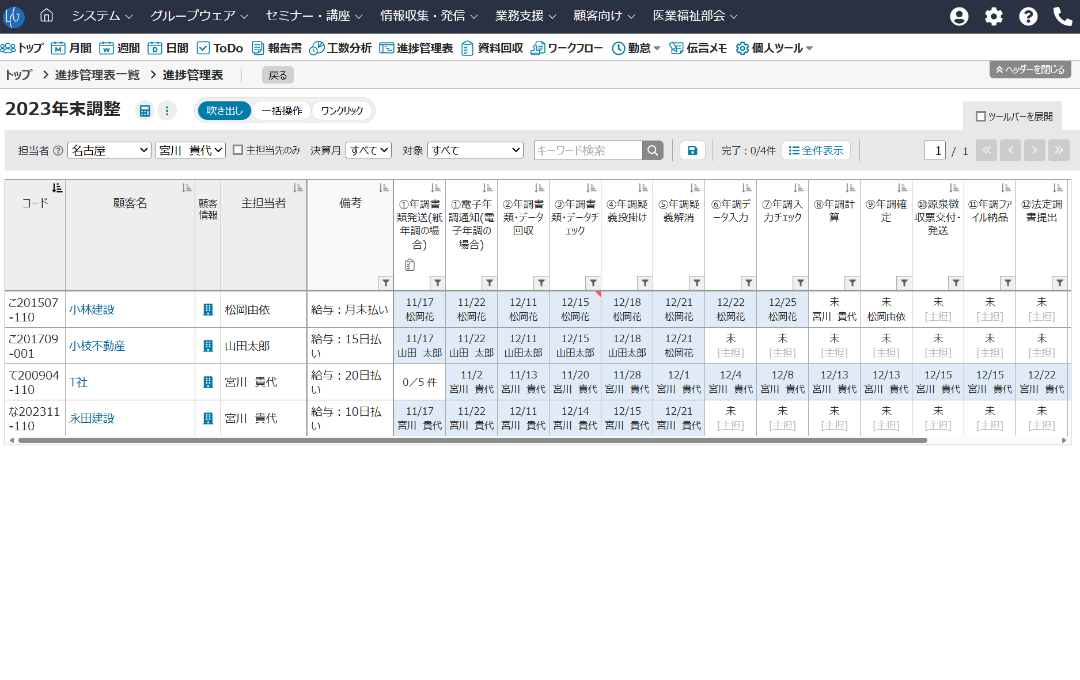Select 一括操作 mode
The width and height of the screenshot is (1080, 680).
pyautogui.click(x=282, y=110)
